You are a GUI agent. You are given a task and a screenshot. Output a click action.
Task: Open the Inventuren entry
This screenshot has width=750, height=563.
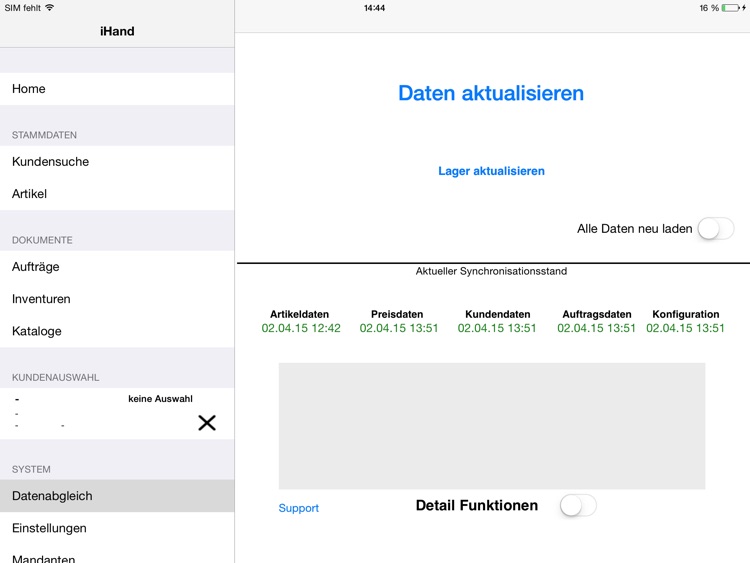117,299
